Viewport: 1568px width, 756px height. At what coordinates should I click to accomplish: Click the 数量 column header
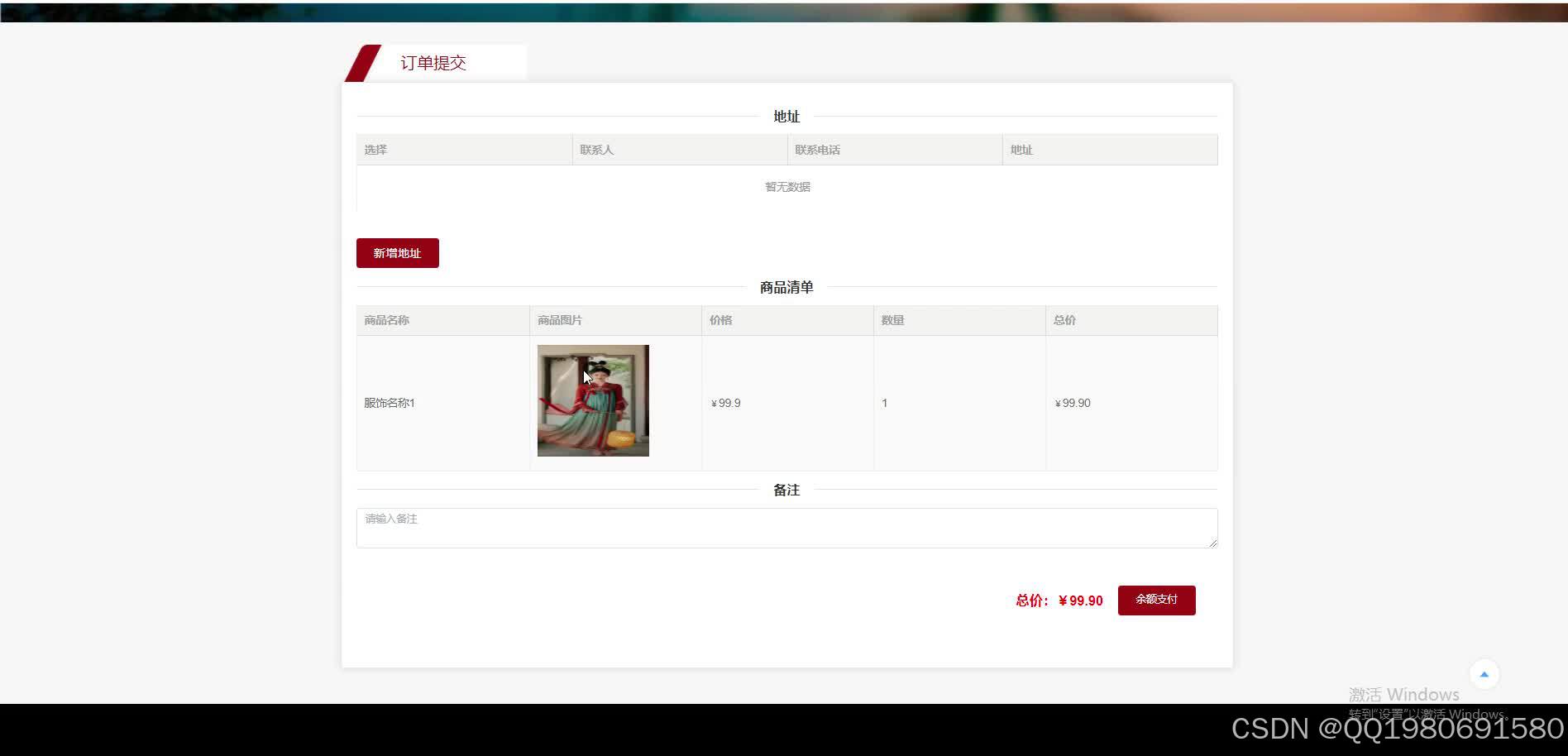coord(959,320)
